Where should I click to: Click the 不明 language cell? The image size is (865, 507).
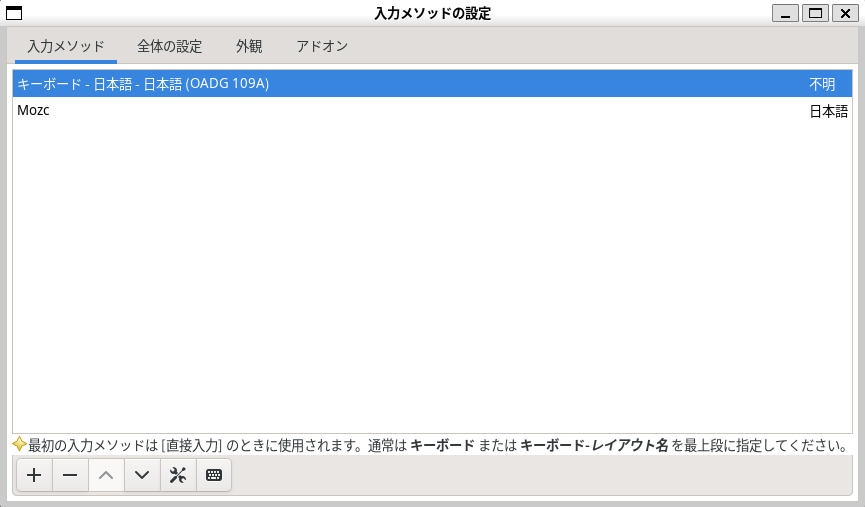pos(822,84)
